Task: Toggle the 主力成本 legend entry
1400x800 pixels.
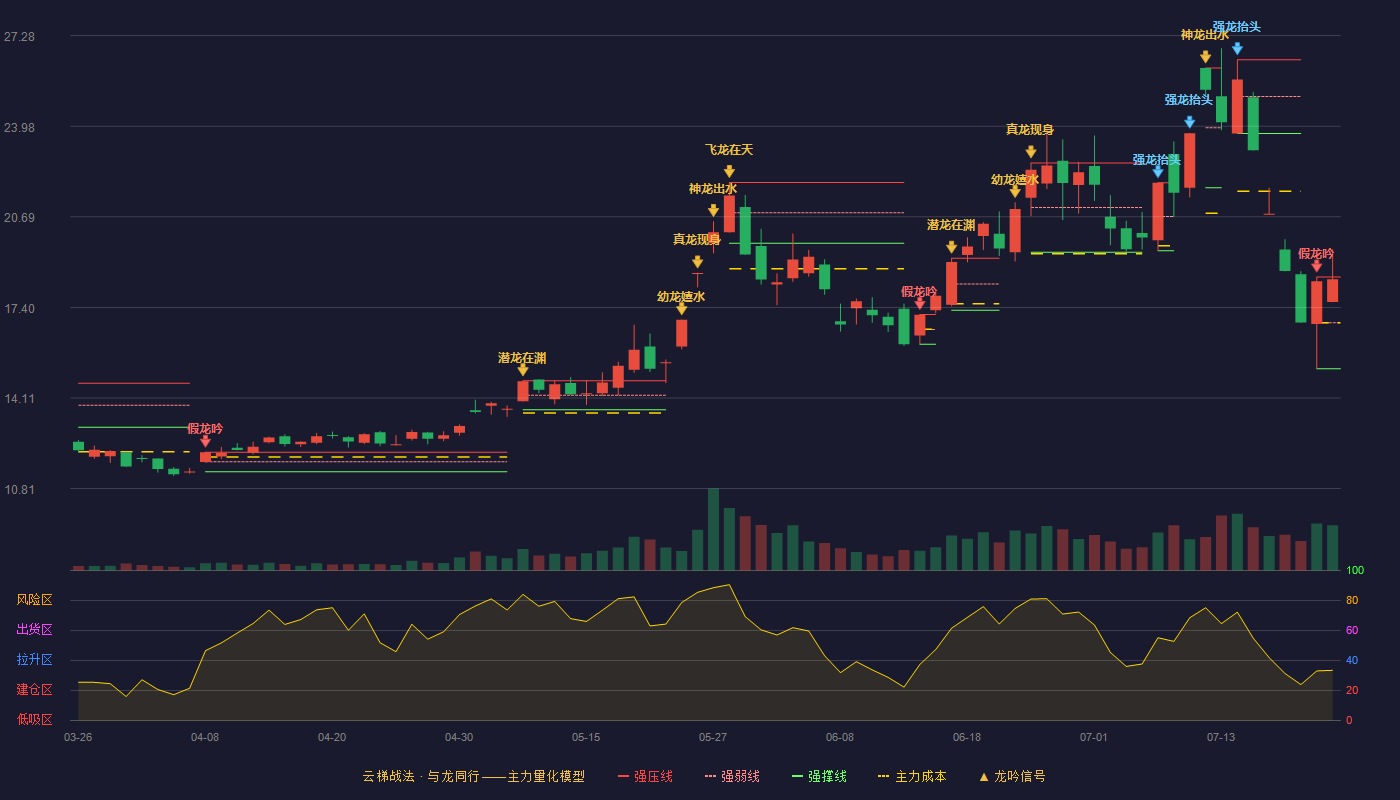Action: pos(911,776)
